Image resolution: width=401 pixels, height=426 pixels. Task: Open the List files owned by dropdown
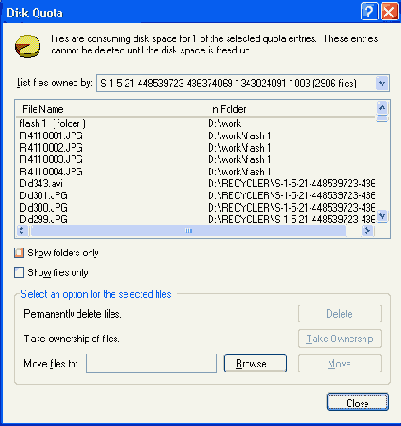tap(382, 83)
